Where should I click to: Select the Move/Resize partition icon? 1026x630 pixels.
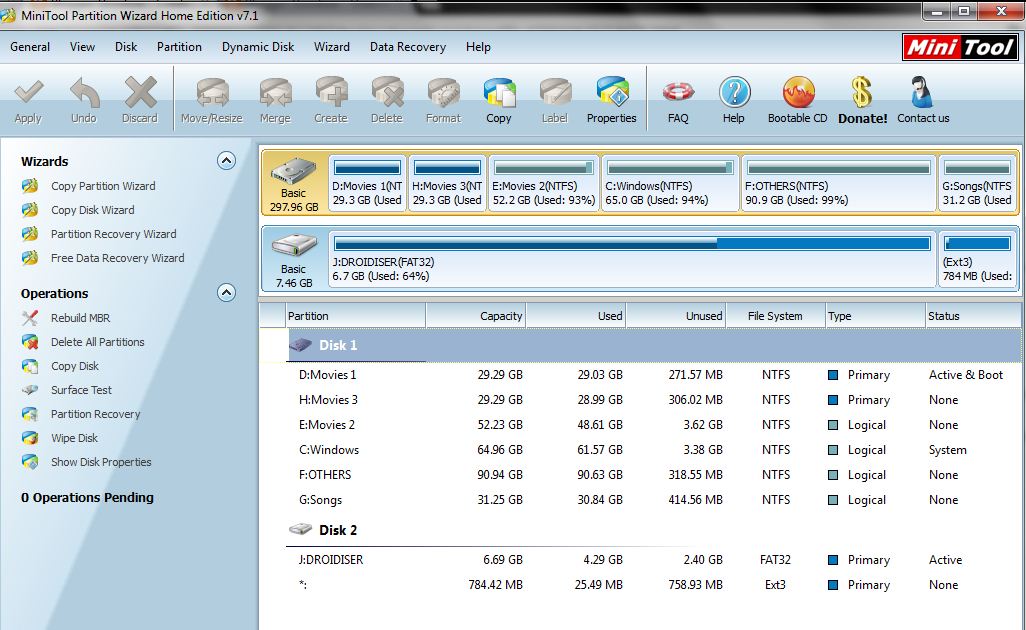click(x=211, y=98)
